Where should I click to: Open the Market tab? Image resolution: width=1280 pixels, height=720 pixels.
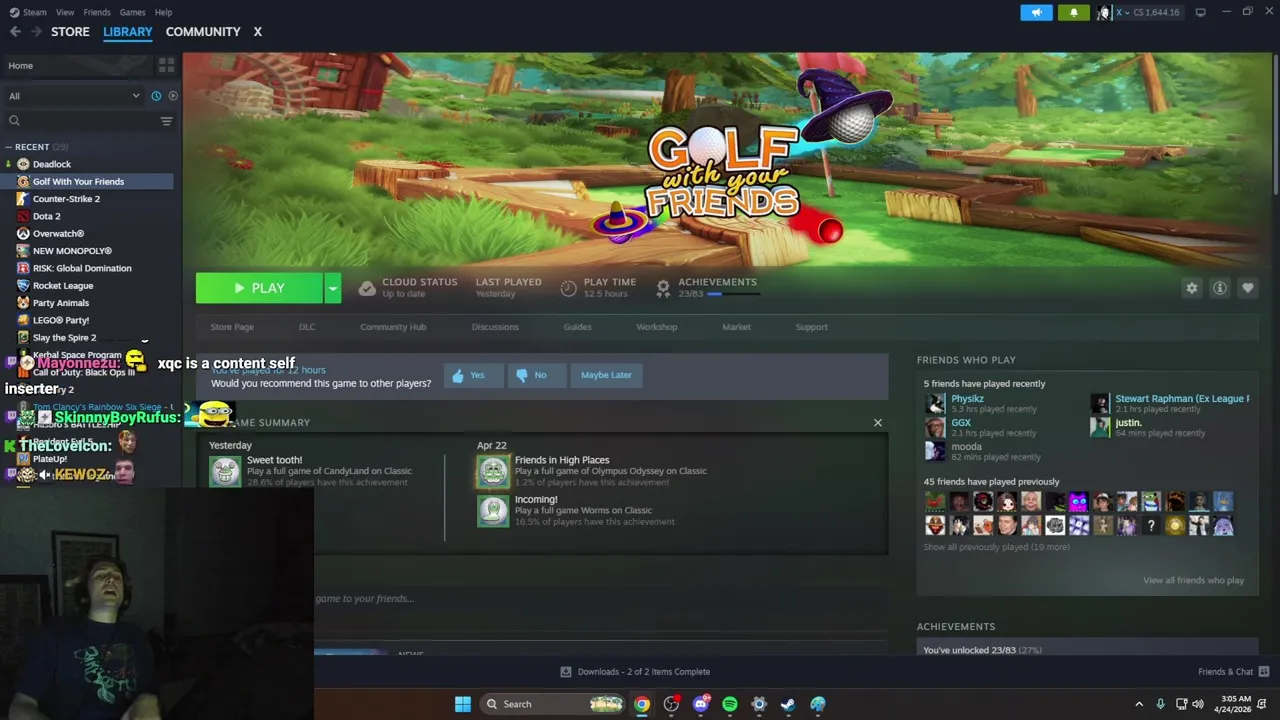click(x=736, y=327)
